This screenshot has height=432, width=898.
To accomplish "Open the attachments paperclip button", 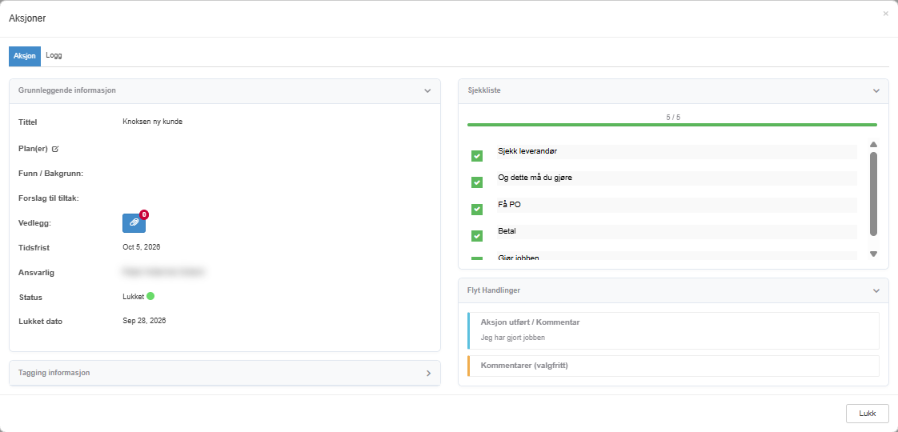I will point(134,223).
